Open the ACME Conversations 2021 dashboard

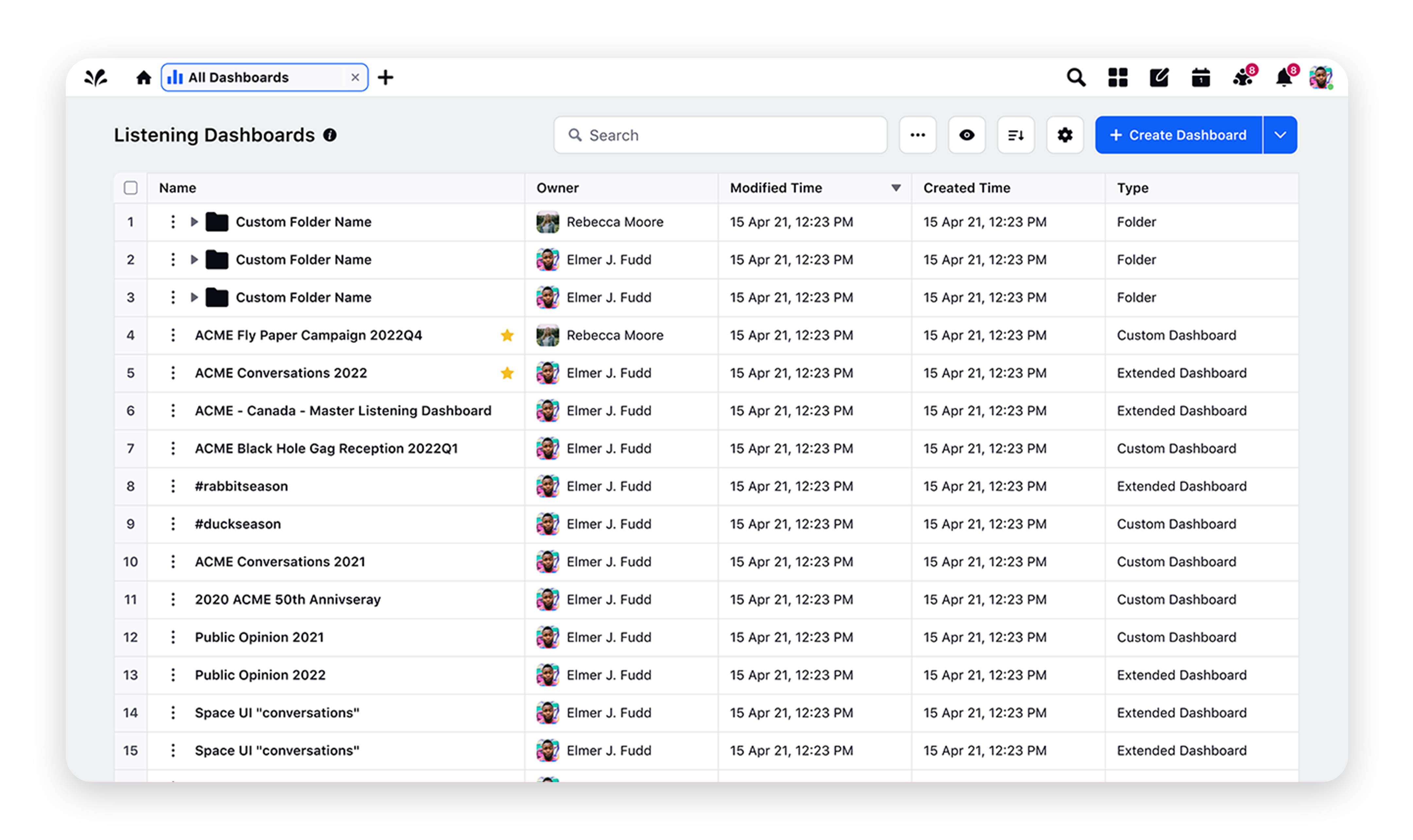coord(280,562)
